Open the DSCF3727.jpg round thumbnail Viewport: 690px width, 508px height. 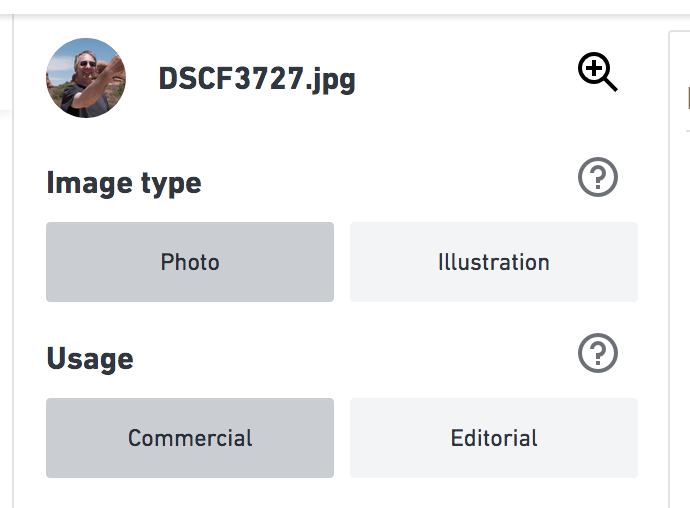[86, 78]
